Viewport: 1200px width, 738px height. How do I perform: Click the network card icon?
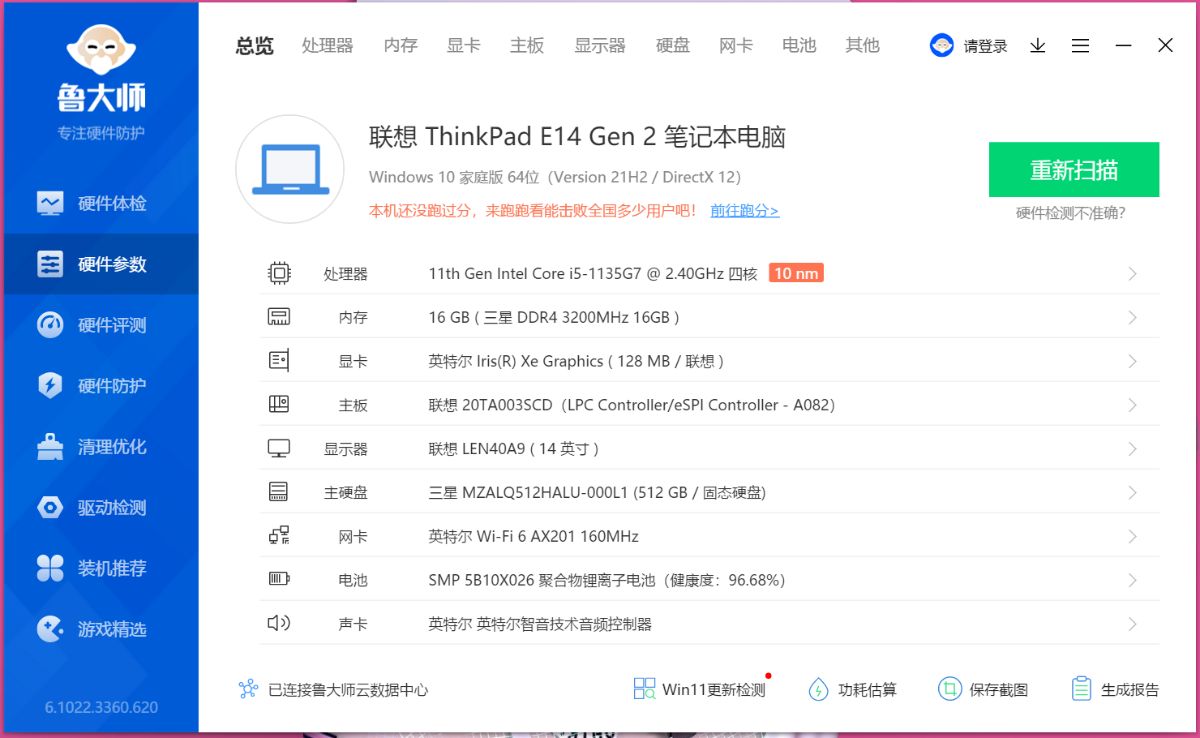click(279, 536)
